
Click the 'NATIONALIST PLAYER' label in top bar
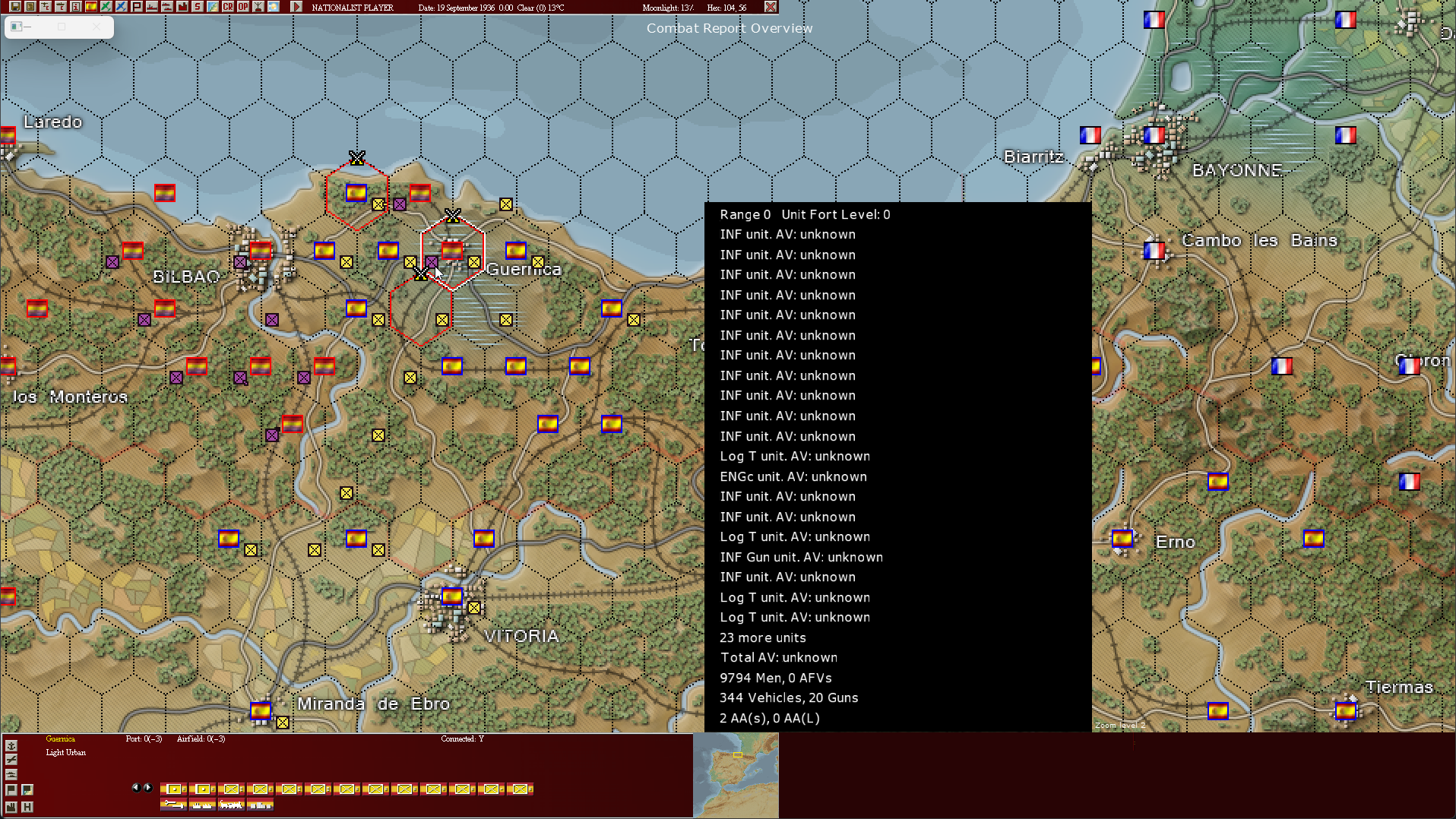pyautogui.click(x=353, y=8)
